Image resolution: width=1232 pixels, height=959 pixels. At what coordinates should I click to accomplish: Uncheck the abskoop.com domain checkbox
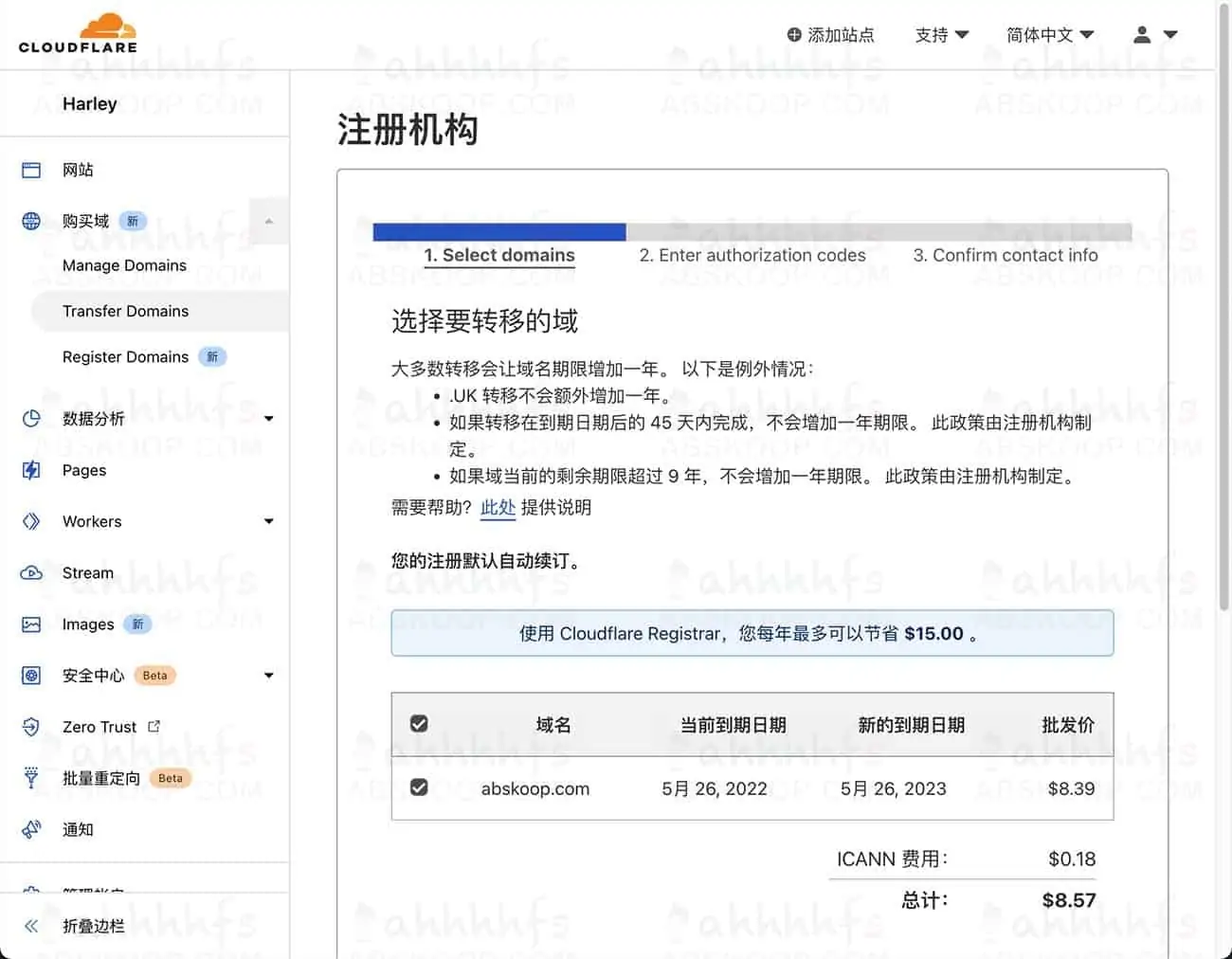tap(418, 787)
